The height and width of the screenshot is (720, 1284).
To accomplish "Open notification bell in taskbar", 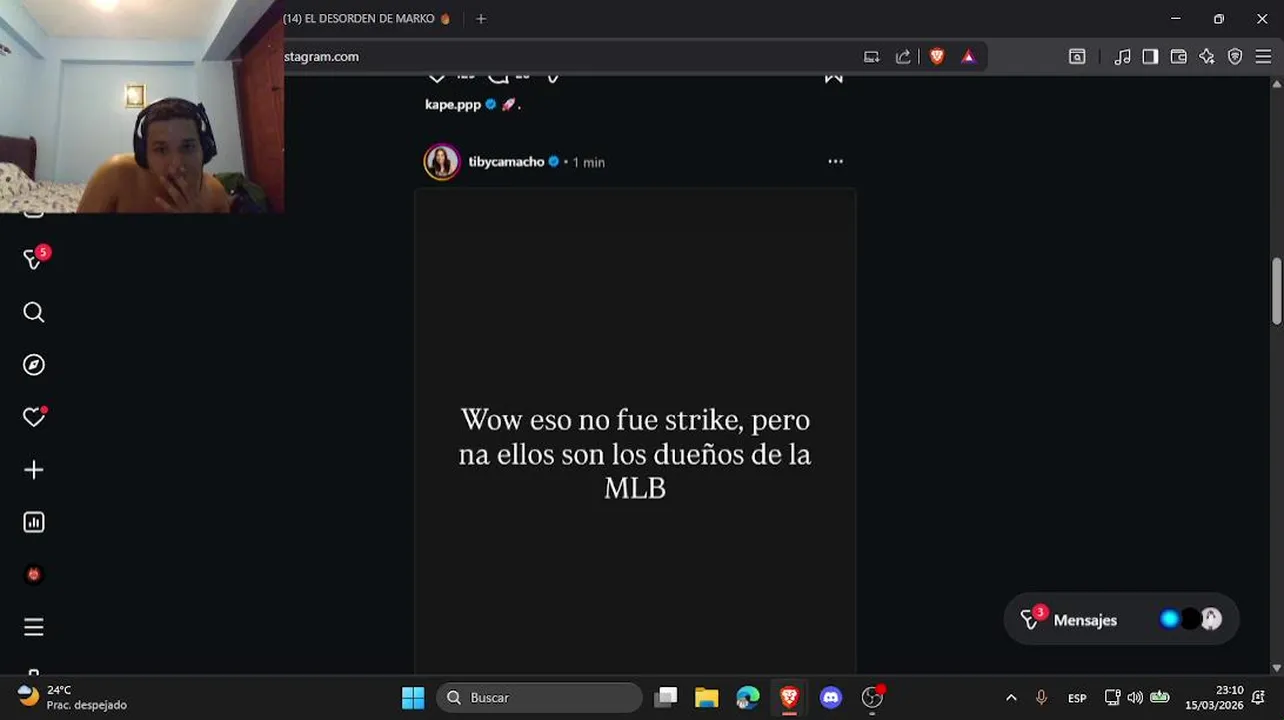I will [x=1258, y=698].
